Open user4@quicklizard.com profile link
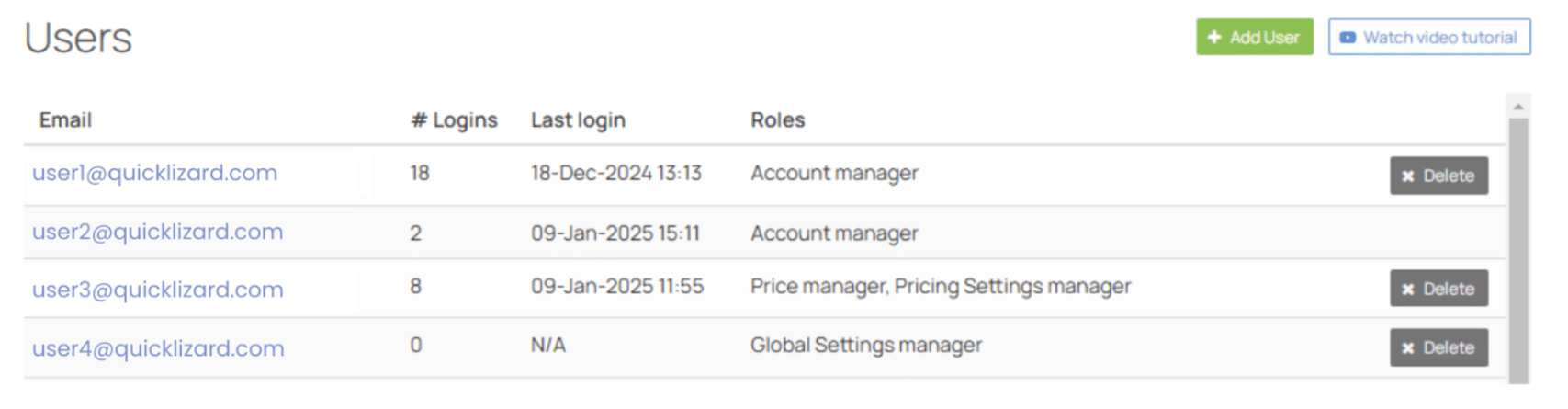The image size is (1568, 409). click(x=158, y=348)
